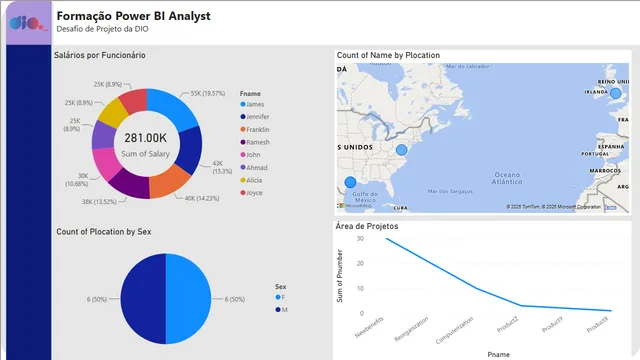The height and width of the screenshot is (360, 640).
Task: Click the DIO logo in the header
Action: coord(28,23)
